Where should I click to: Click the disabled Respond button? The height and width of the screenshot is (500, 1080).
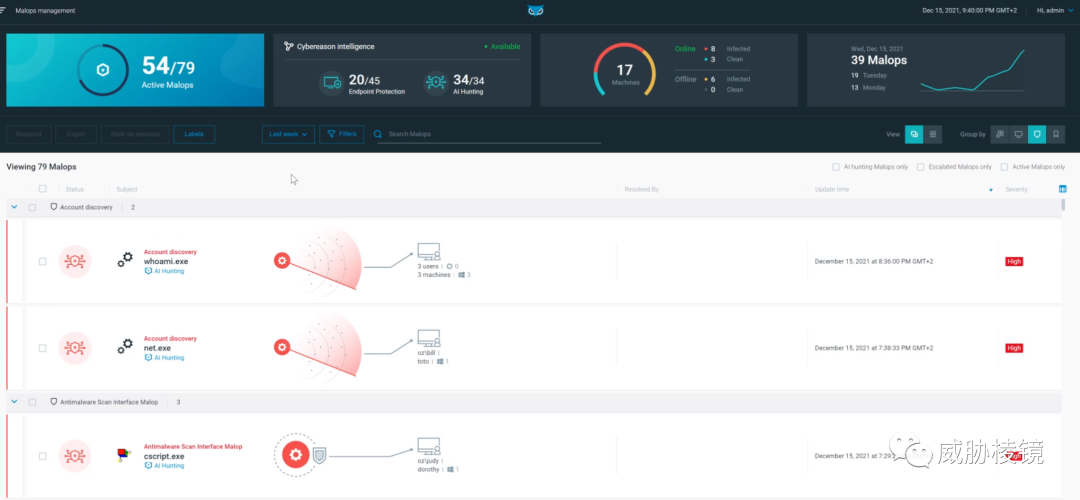[29, 134]
